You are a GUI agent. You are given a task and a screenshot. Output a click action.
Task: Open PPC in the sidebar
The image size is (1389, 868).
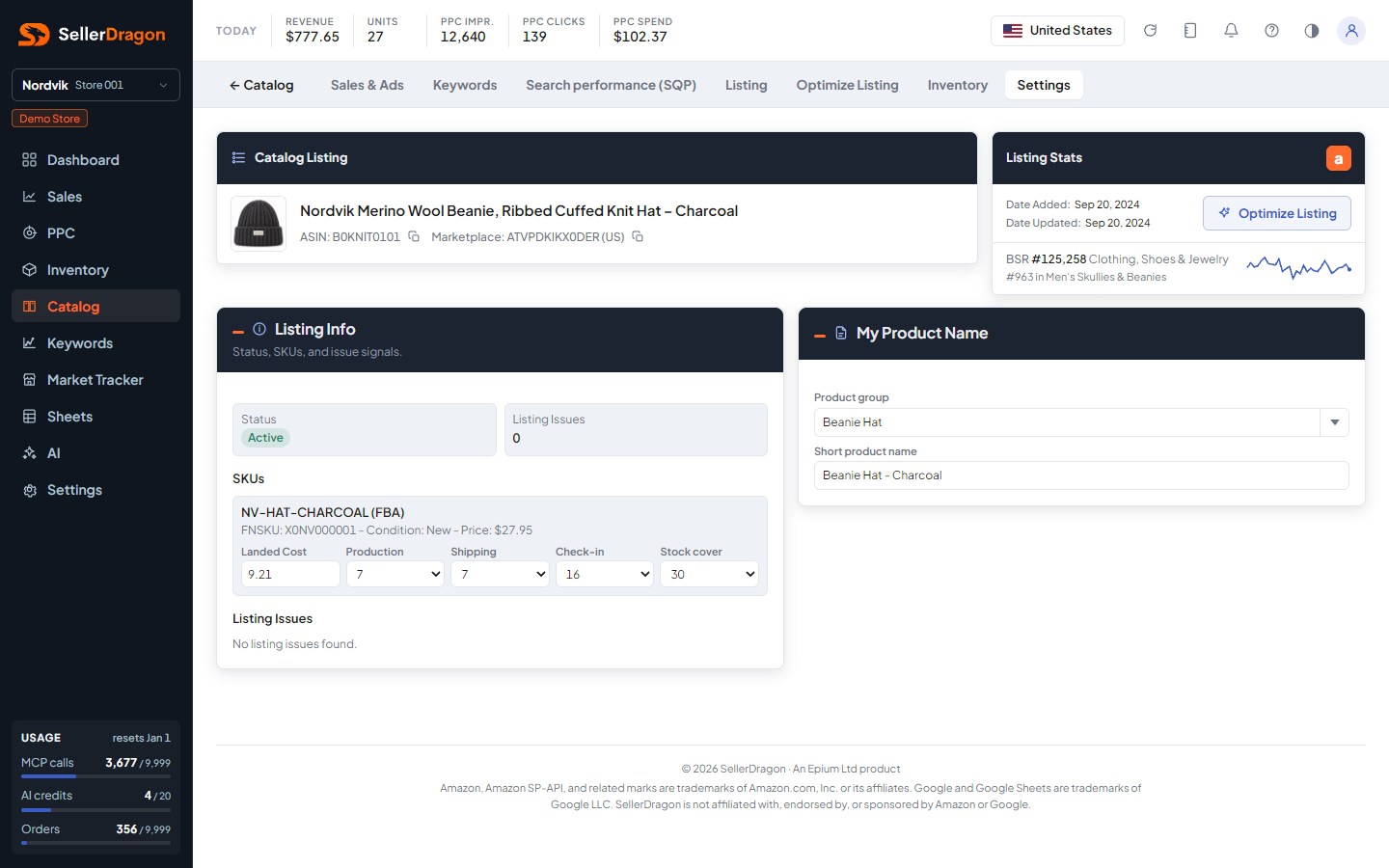95,233
